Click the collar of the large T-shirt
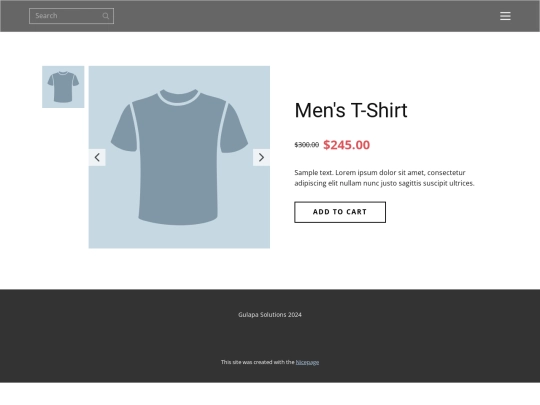The height and width of the screenshot is (405, 540). pos(179,97)
